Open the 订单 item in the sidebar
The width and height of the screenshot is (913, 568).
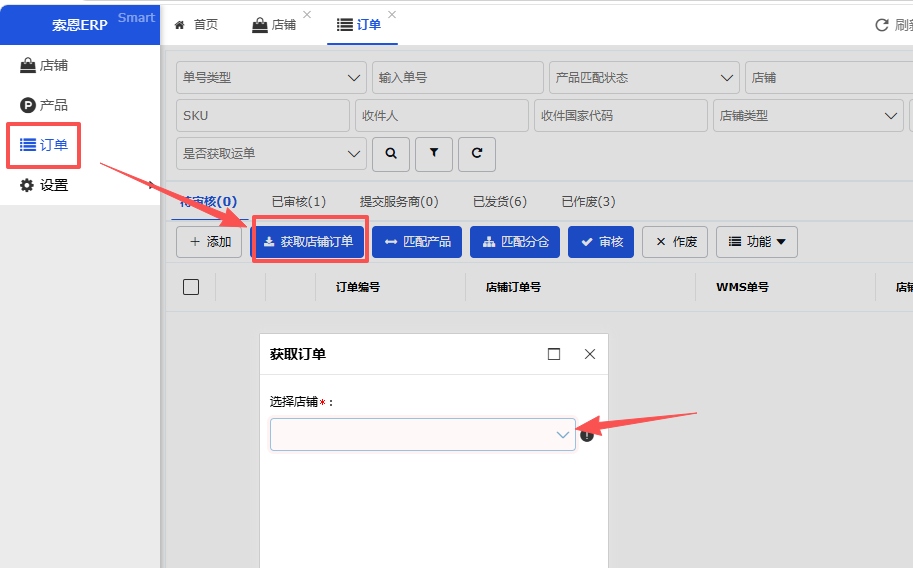pyautogui.click(x=44, y=145)
